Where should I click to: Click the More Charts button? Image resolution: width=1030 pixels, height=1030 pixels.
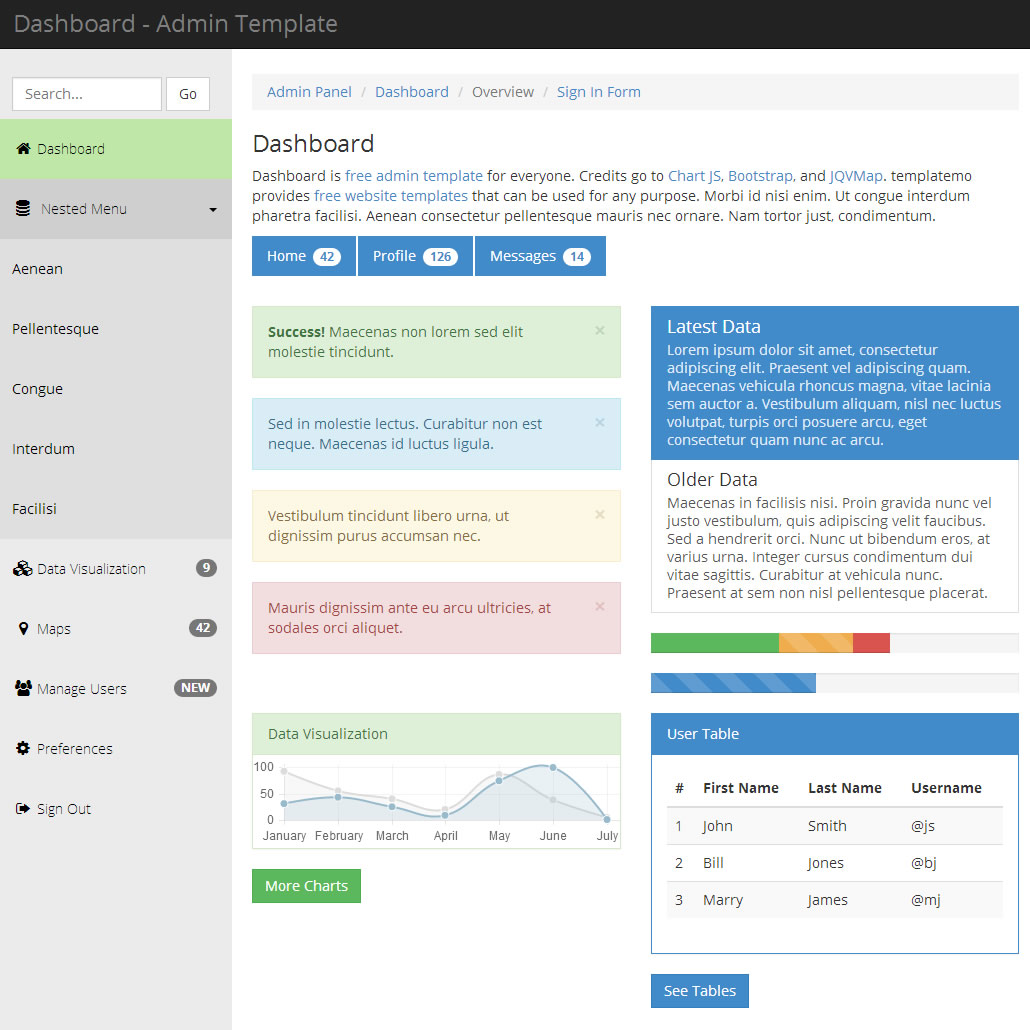coord(306,886)
